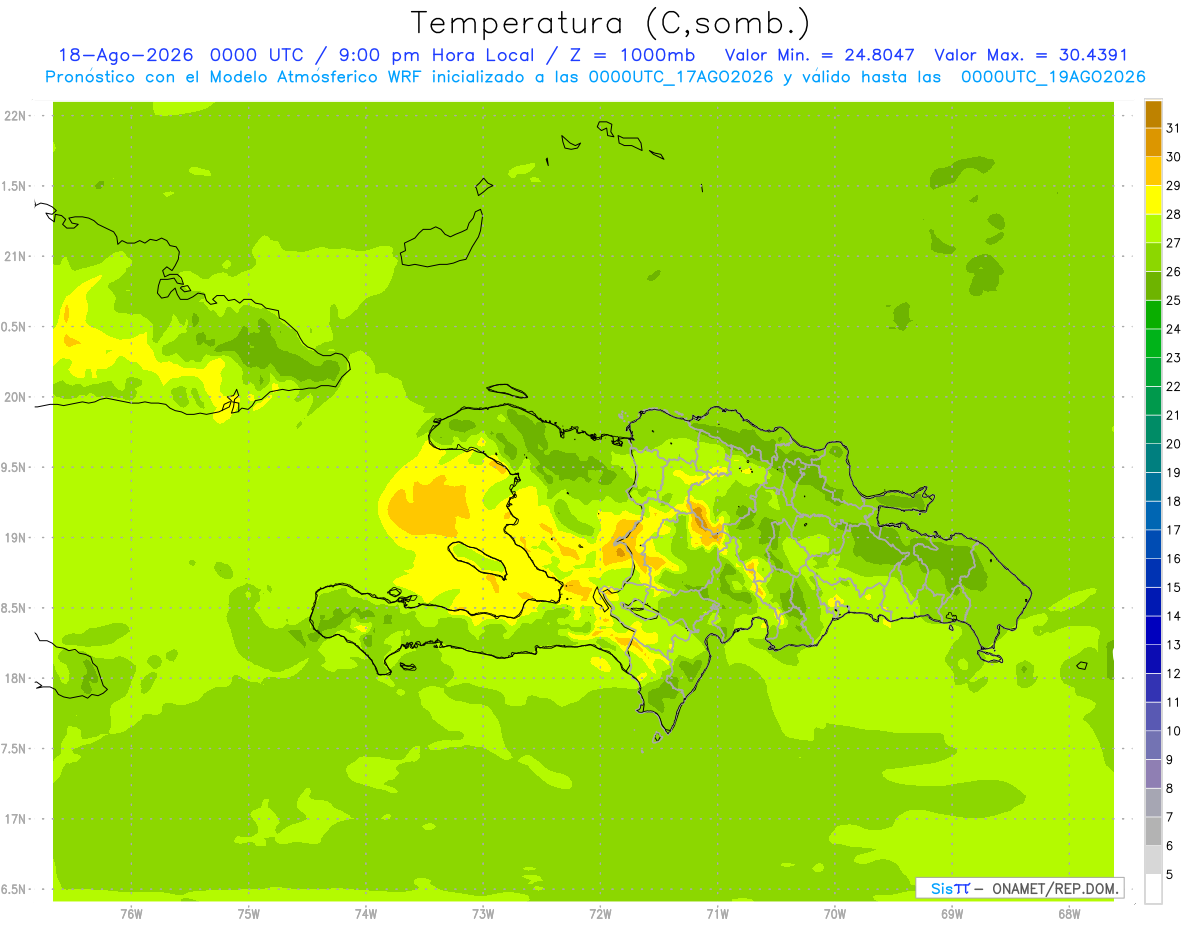This screenshot has height=927, width=1200.
Task: Click the latitude label "9.5N"
Action: (x=15, y=468)
